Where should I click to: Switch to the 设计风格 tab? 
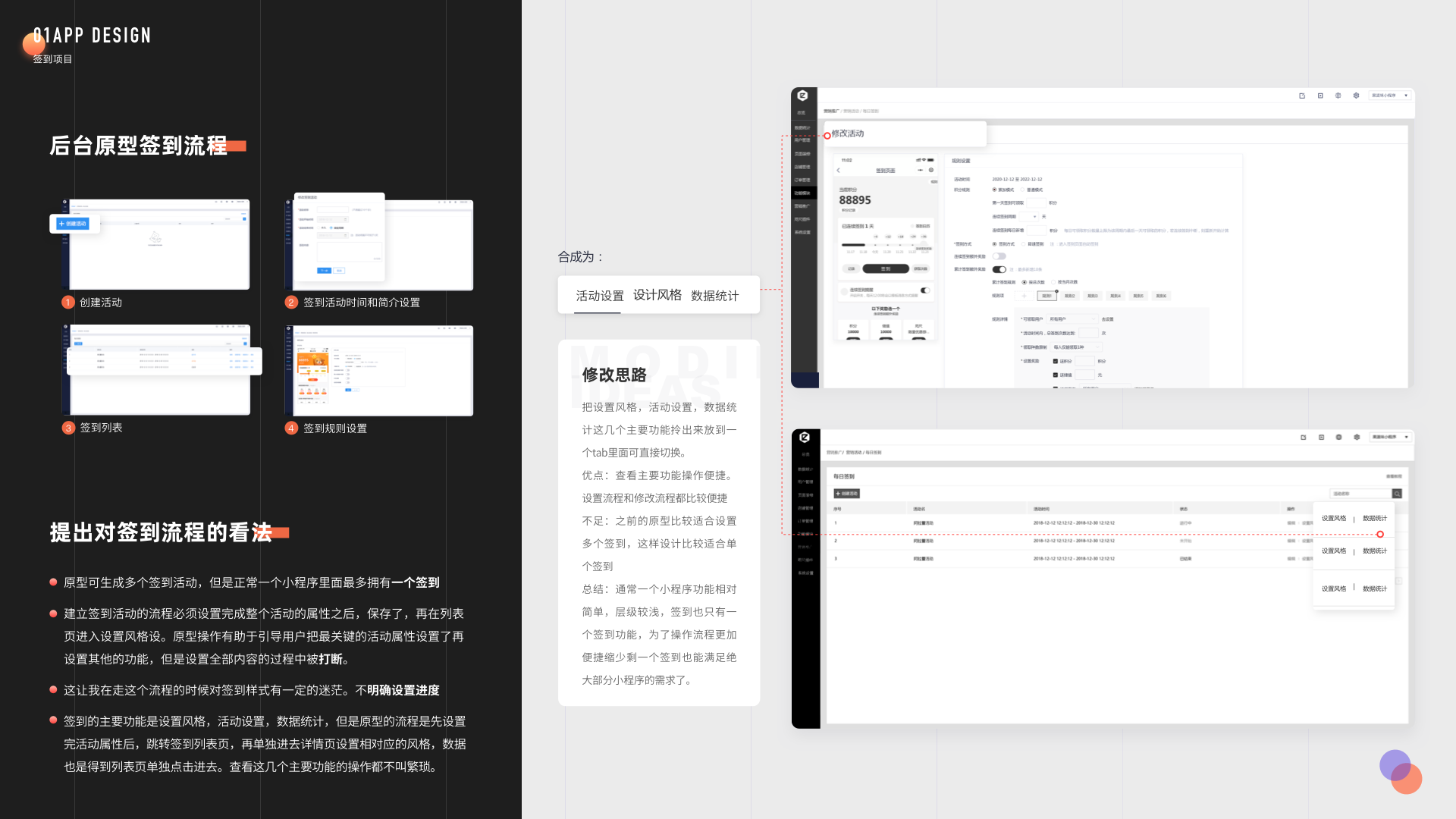point(657,295)
